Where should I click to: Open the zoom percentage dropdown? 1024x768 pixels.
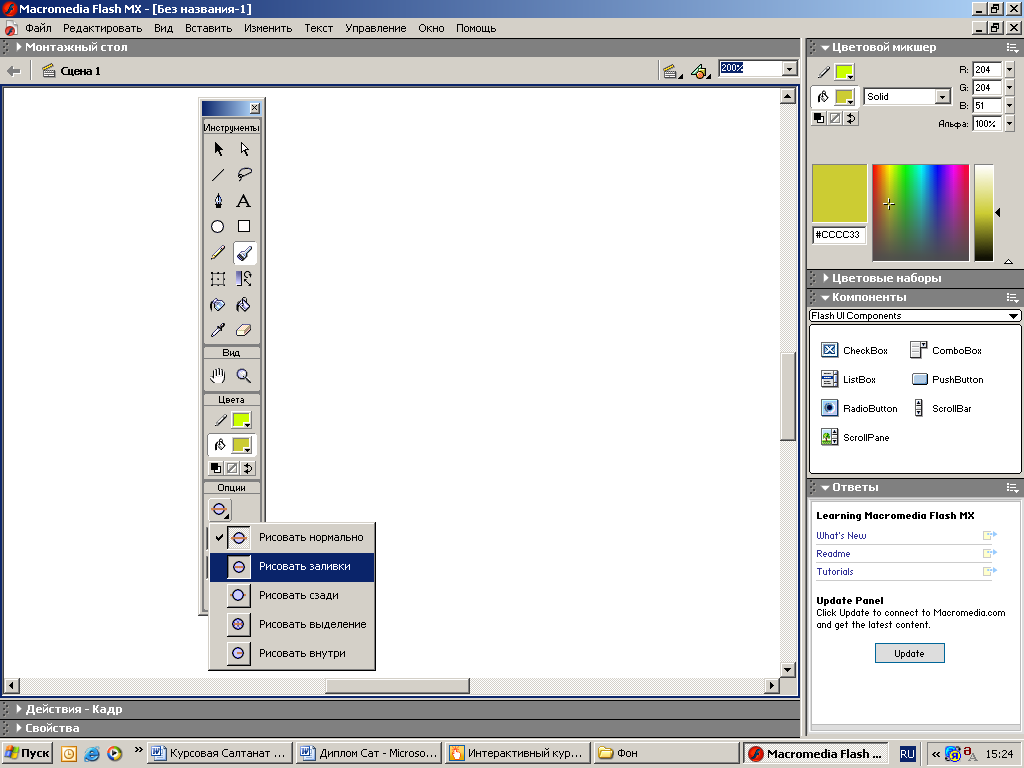[x=790, y=69]
